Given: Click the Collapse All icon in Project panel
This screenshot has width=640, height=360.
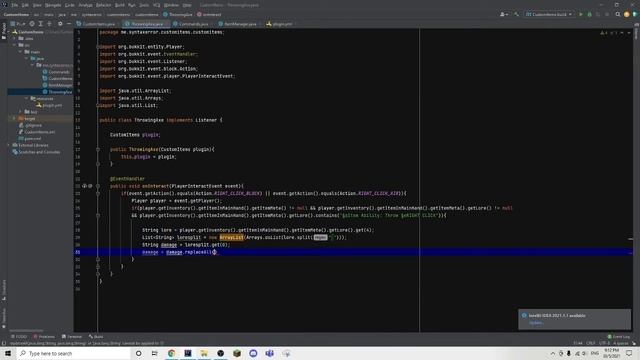Looking at the screenshot, I should coord(49,24).
